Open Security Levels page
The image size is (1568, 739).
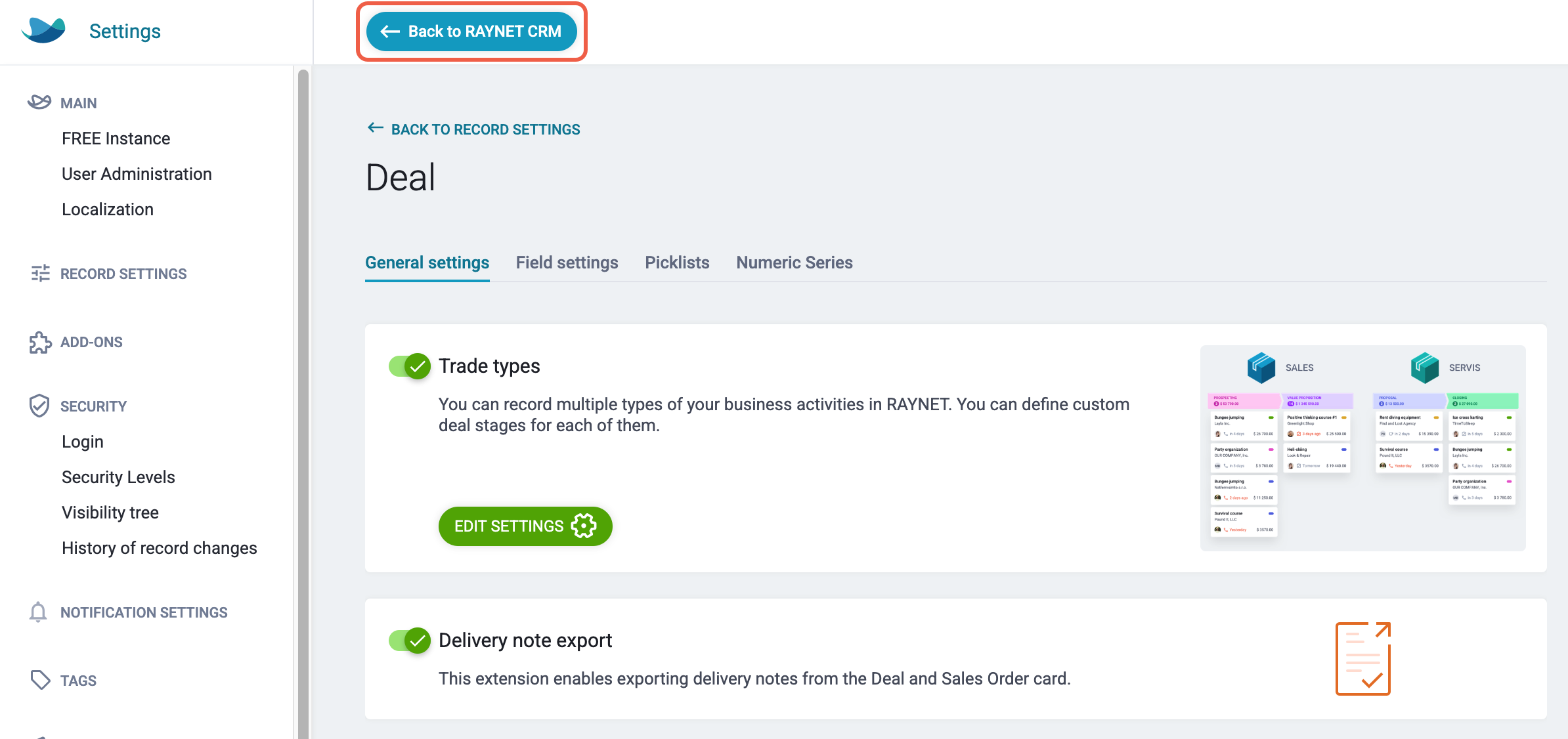(118, 477)
